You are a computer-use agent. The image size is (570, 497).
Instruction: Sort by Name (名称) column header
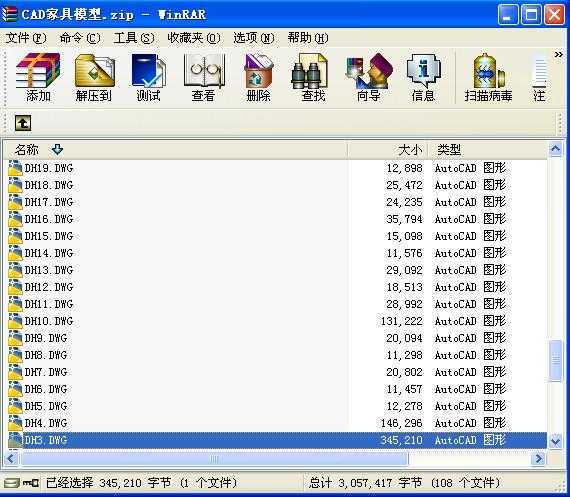[175, 149]
